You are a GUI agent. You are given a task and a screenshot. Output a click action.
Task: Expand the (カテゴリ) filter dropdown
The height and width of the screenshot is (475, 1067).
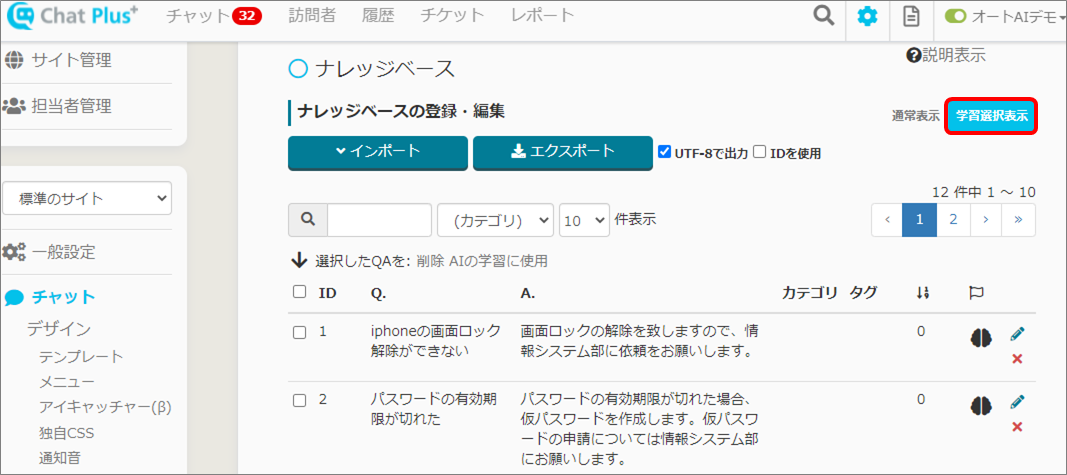(x=495, y=219)
